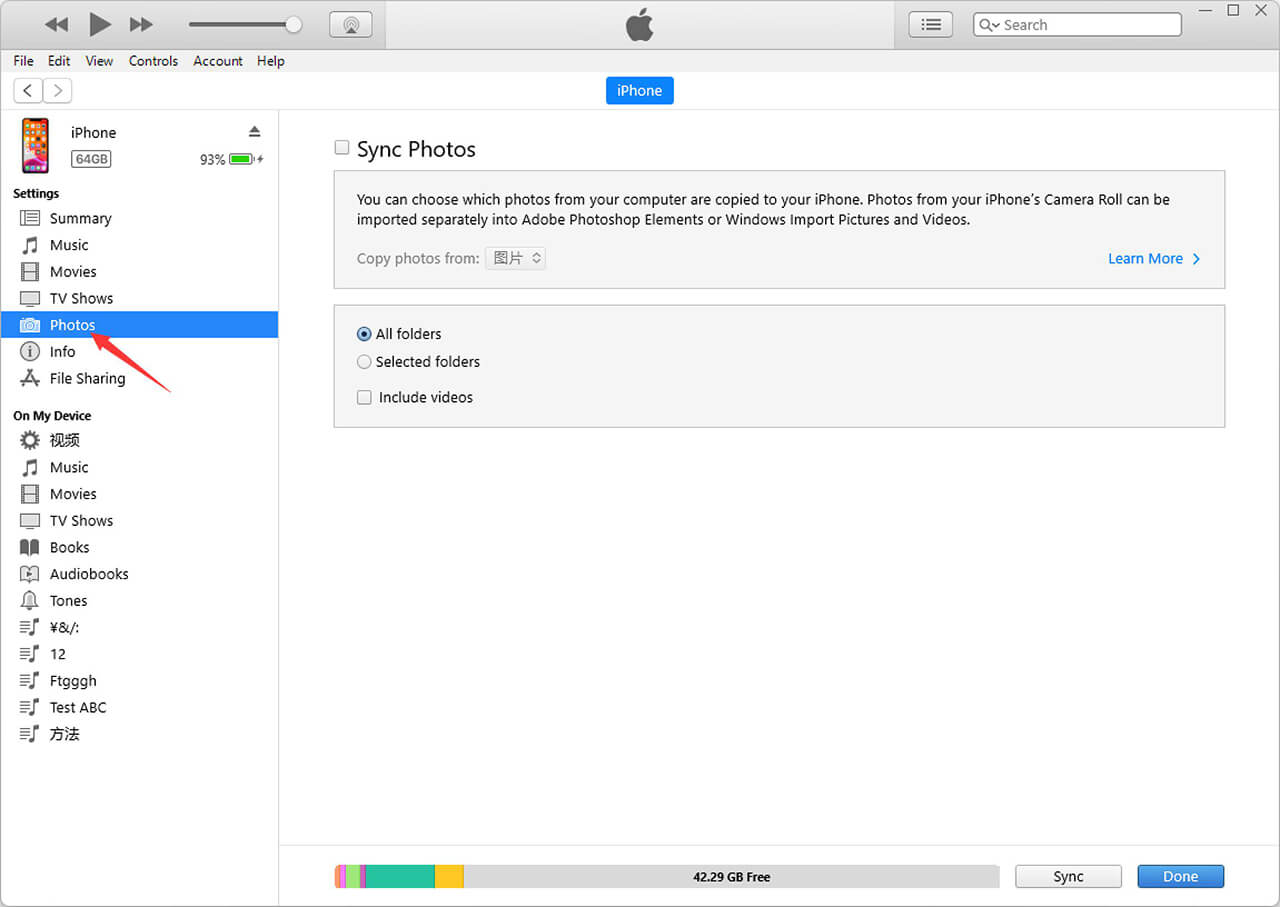Click the rewind previous track button
This screenshot has height=907, width=1280.
57,24
